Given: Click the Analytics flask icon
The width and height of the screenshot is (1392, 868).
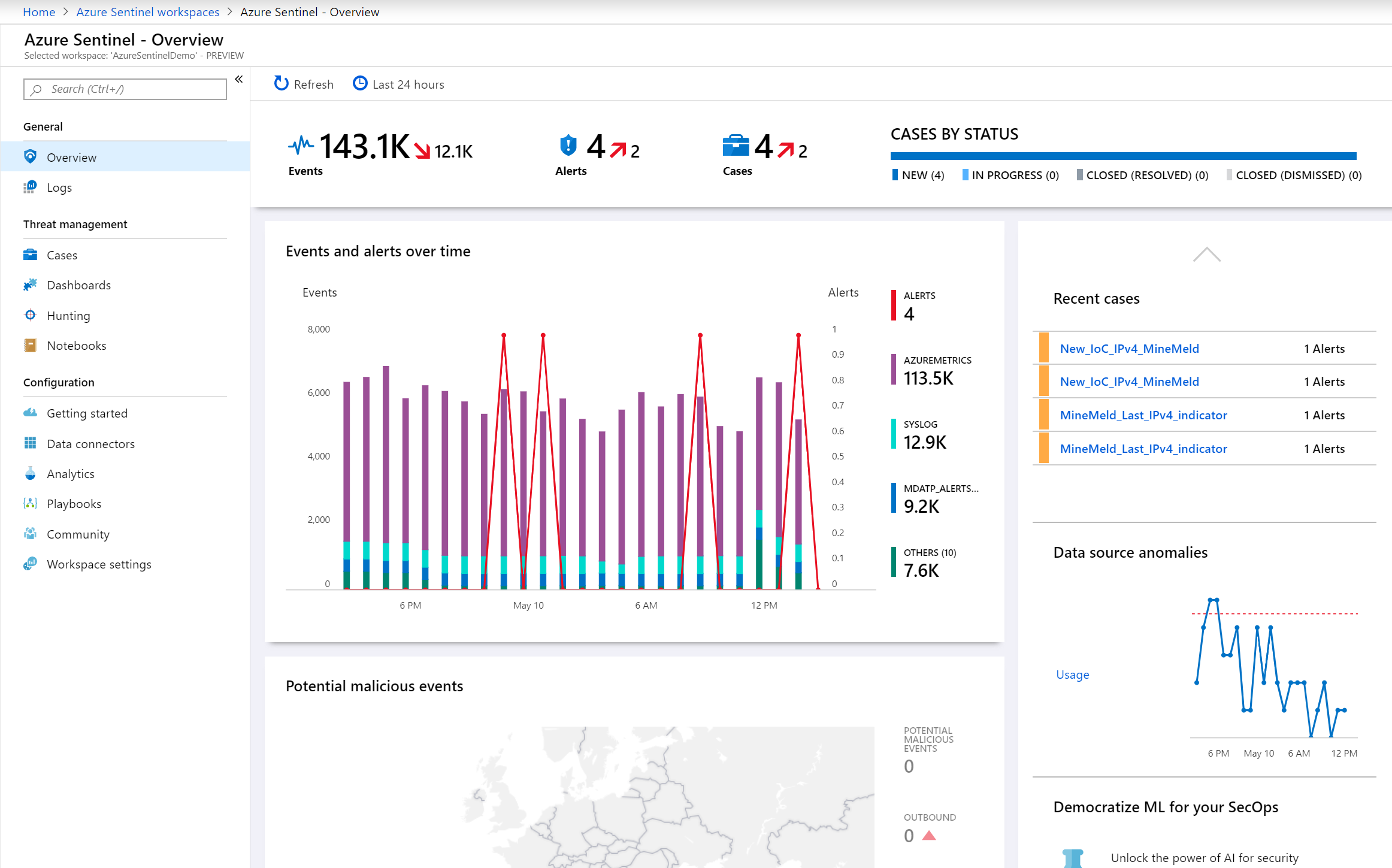Looking at the screenshot, I should (30, 474).
